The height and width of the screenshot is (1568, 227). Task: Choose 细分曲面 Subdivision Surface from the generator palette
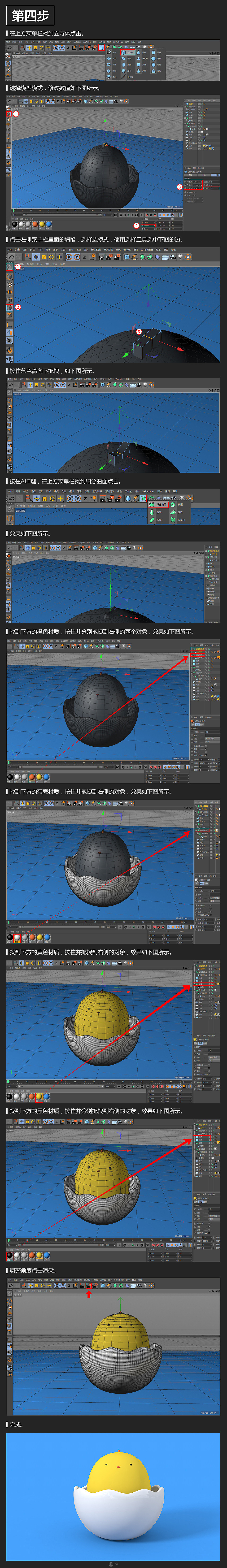(158, 505)
